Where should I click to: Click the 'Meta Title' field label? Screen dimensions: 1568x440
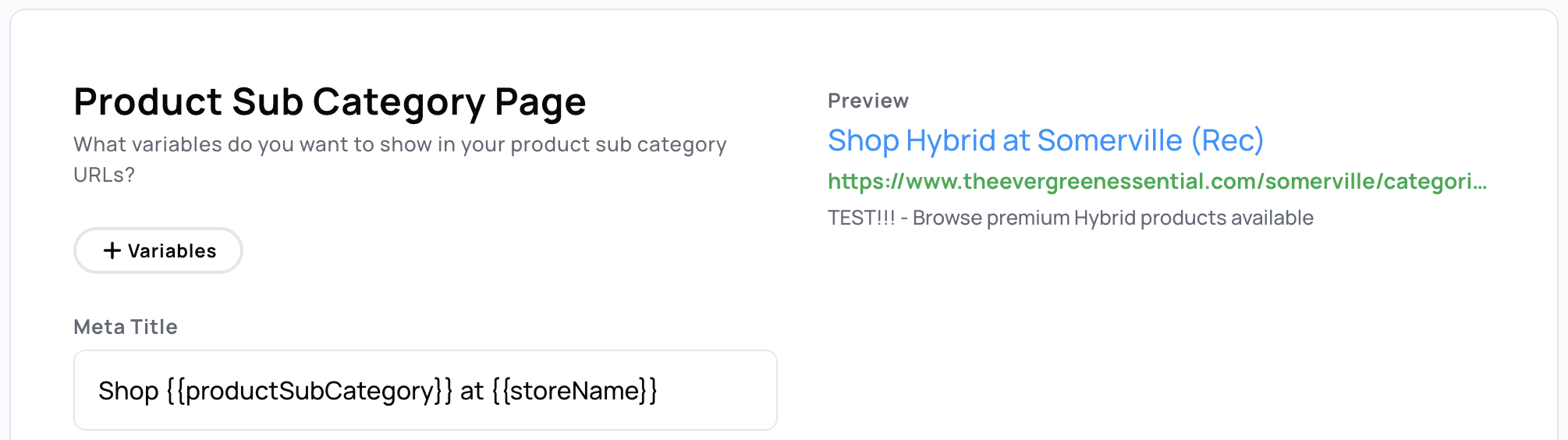coord(126,327)
